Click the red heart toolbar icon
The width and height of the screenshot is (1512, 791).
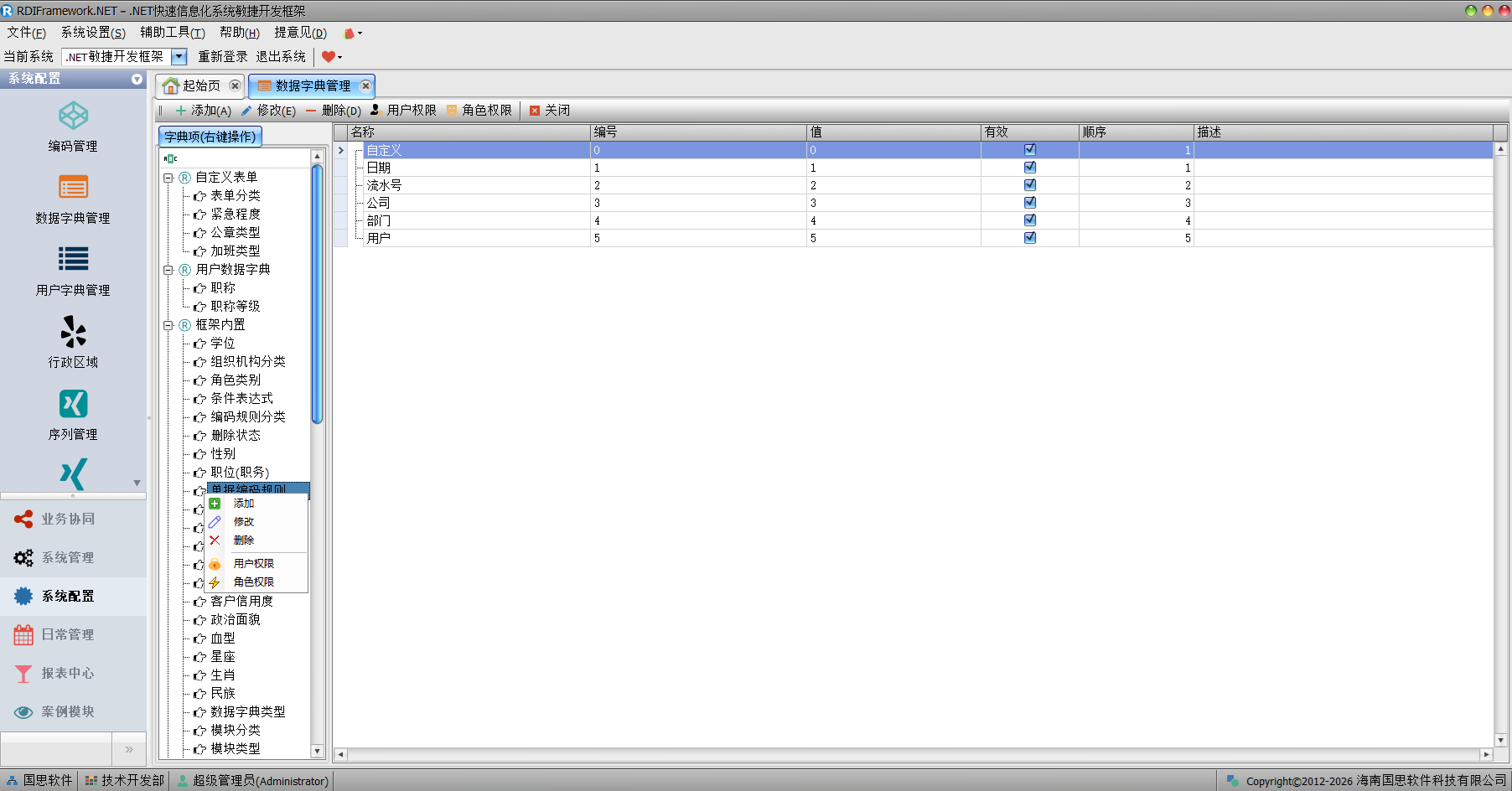(x=328, y=57)
